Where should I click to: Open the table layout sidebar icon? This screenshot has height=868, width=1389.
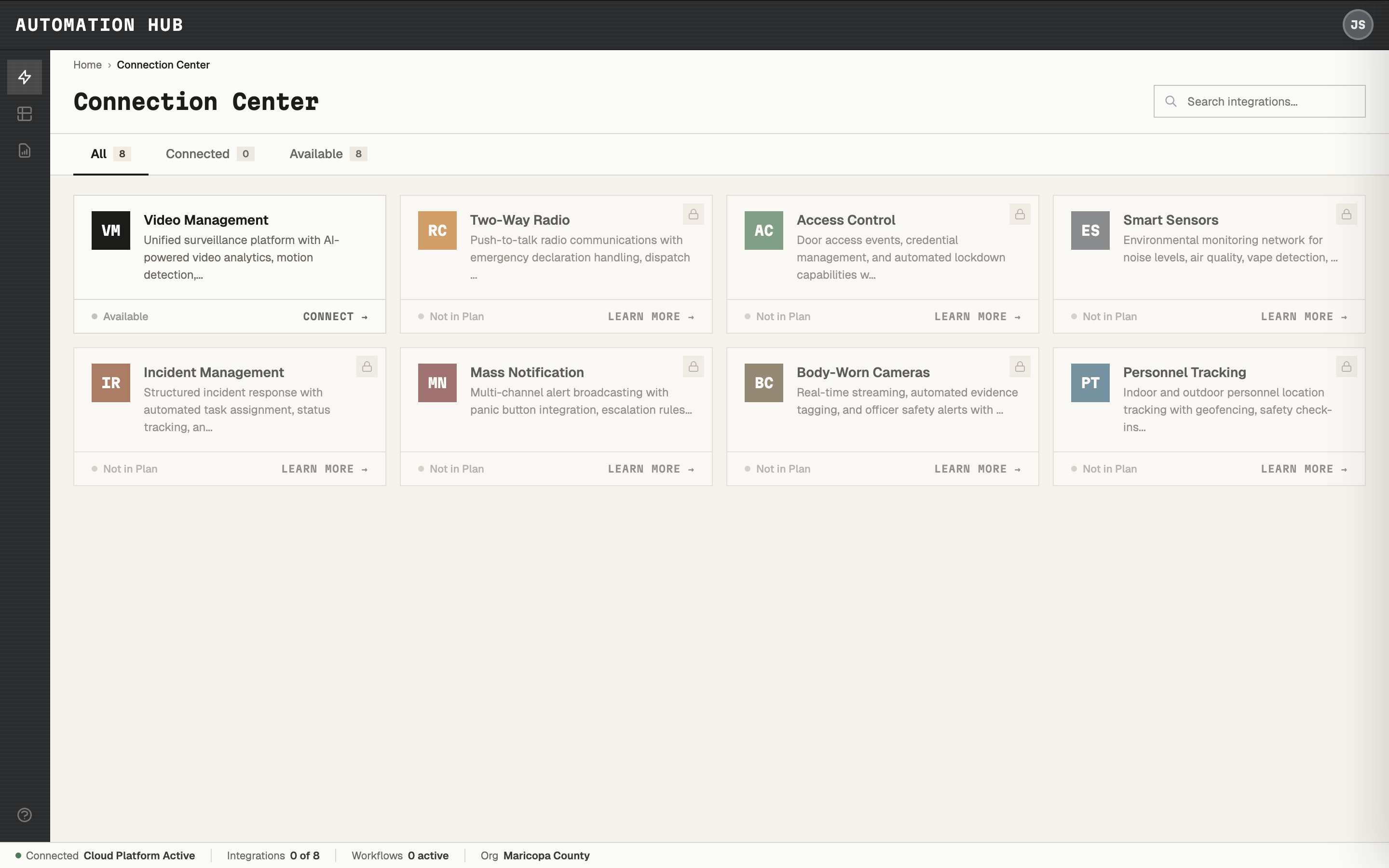pyautogui.click(x=24, y=114)
